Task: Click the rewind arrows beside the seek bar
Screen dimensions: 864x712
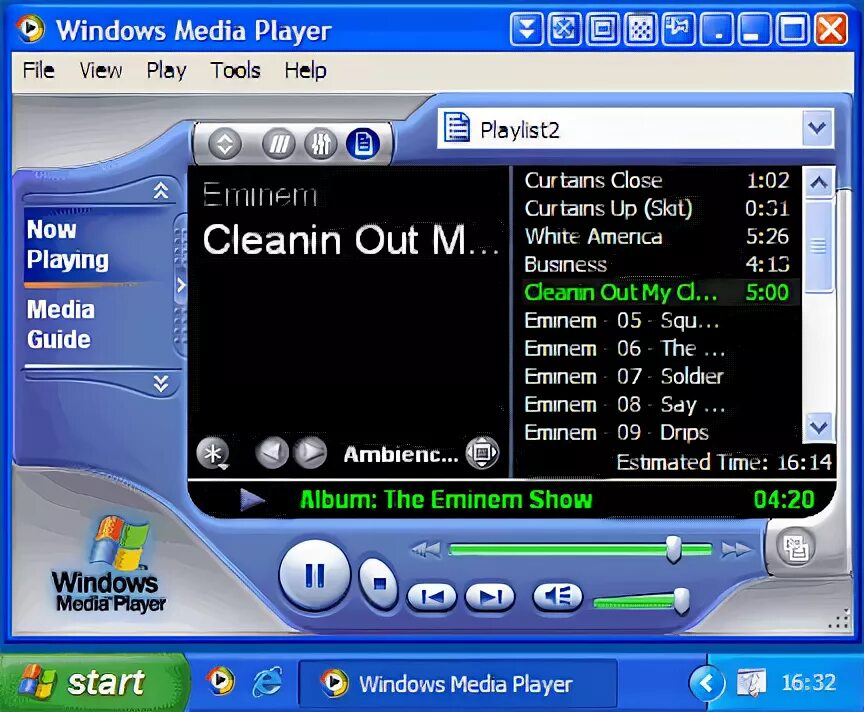Action: tap(426, 549)
